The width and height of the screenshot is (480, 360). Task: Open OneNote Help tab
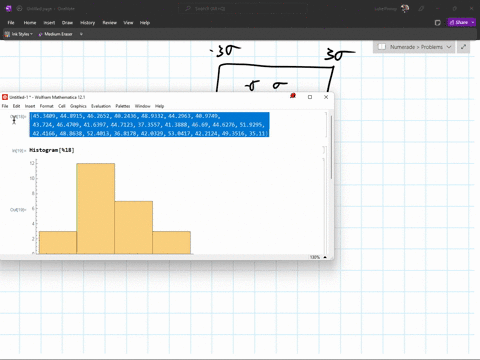coord(145,23)
